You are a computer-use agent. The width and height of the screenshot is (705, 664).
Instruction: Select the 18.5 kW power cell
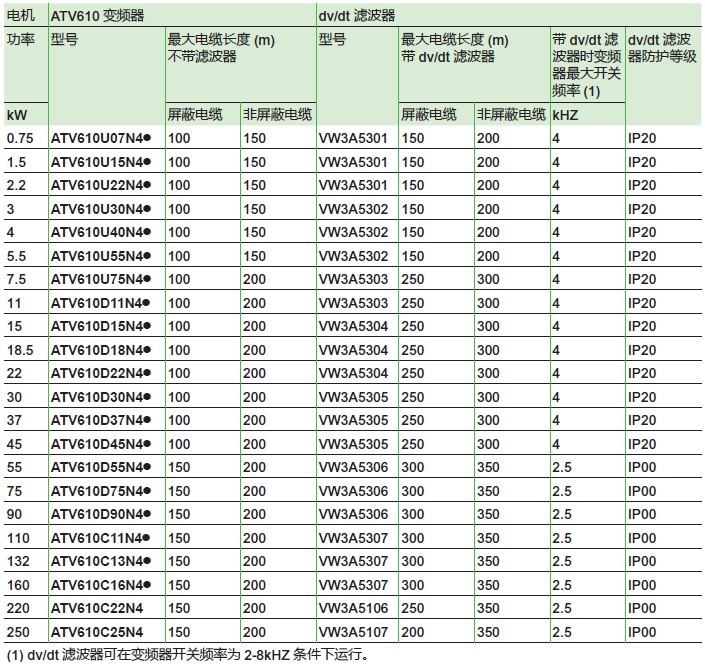pyautogui.click(x=20, y=349)
